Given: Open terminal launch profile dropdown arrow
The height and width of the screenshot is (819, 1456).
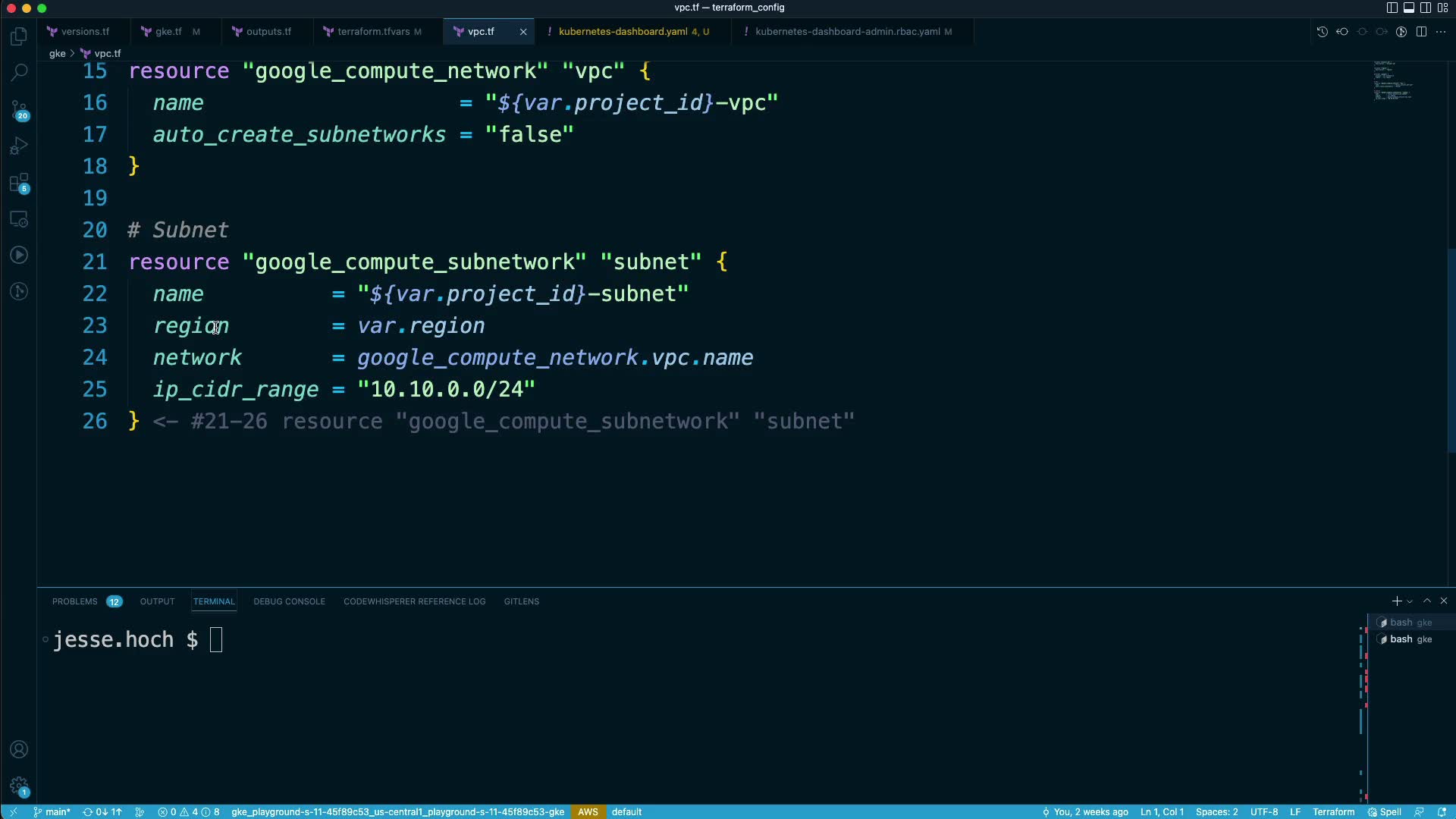Looking at the screenshot, I should click(x=1410, y=601).
